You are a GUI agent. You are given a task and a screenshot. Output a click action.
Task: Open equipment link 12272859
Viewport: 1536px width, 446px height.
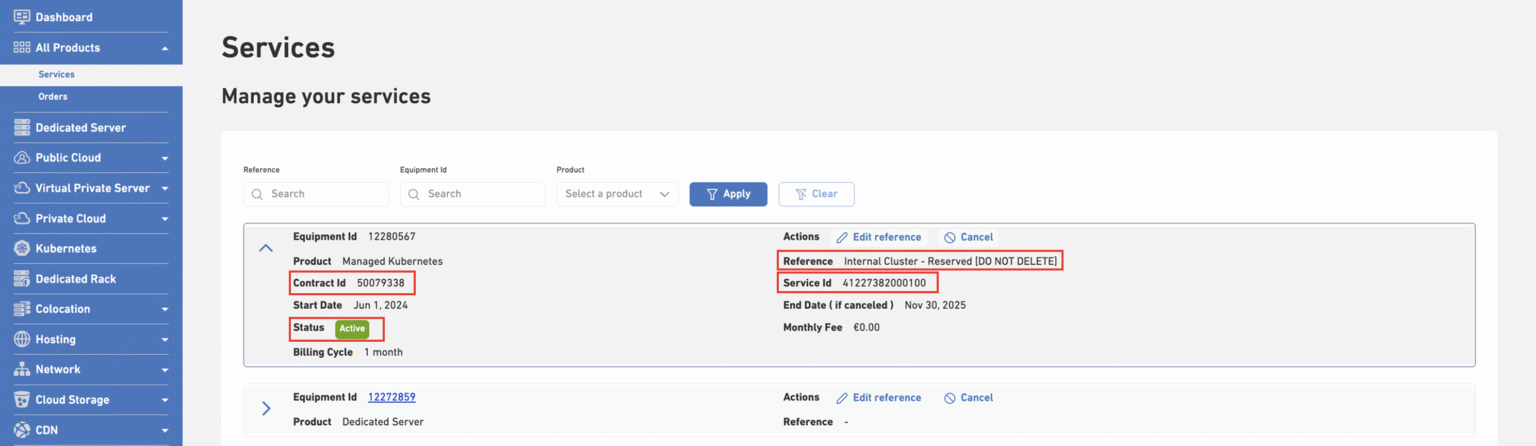click(391, 397)
